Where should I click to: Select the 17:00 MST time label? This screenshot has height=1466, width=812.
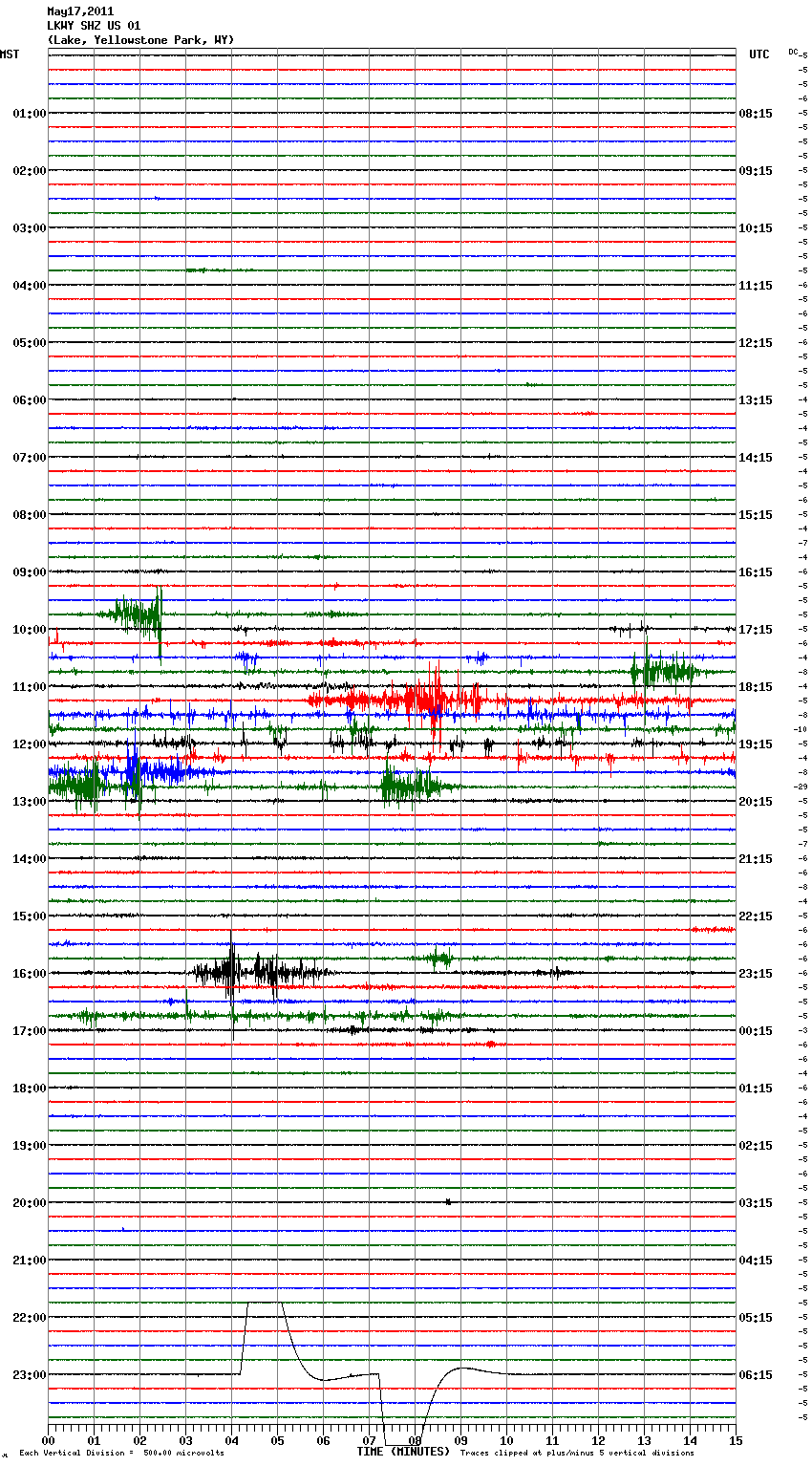[29, 1031]
